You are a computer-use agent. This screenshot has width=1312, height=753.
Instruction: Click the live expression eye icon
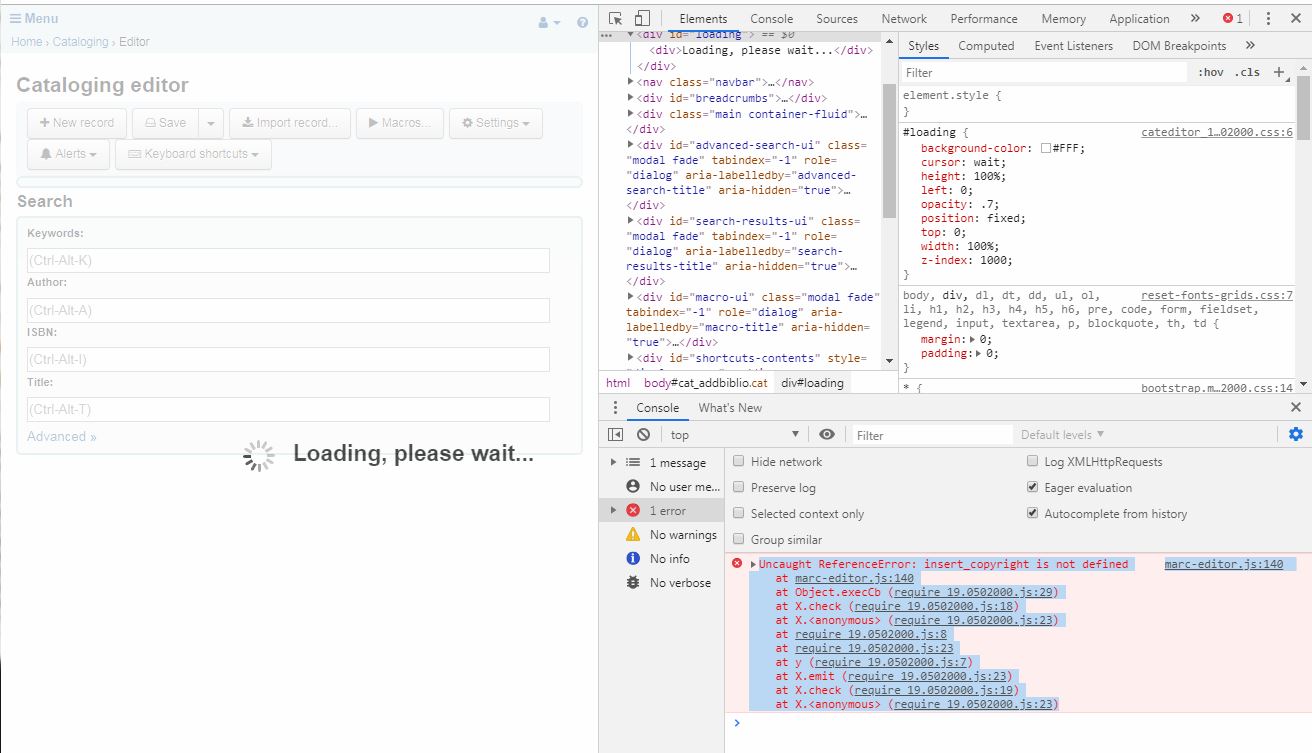[x=827, y=435]
